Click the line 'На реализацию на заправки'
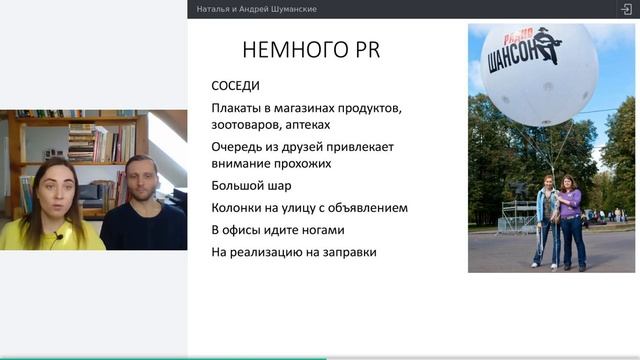Viewport: 640px width, 360px height. point(294,252)
